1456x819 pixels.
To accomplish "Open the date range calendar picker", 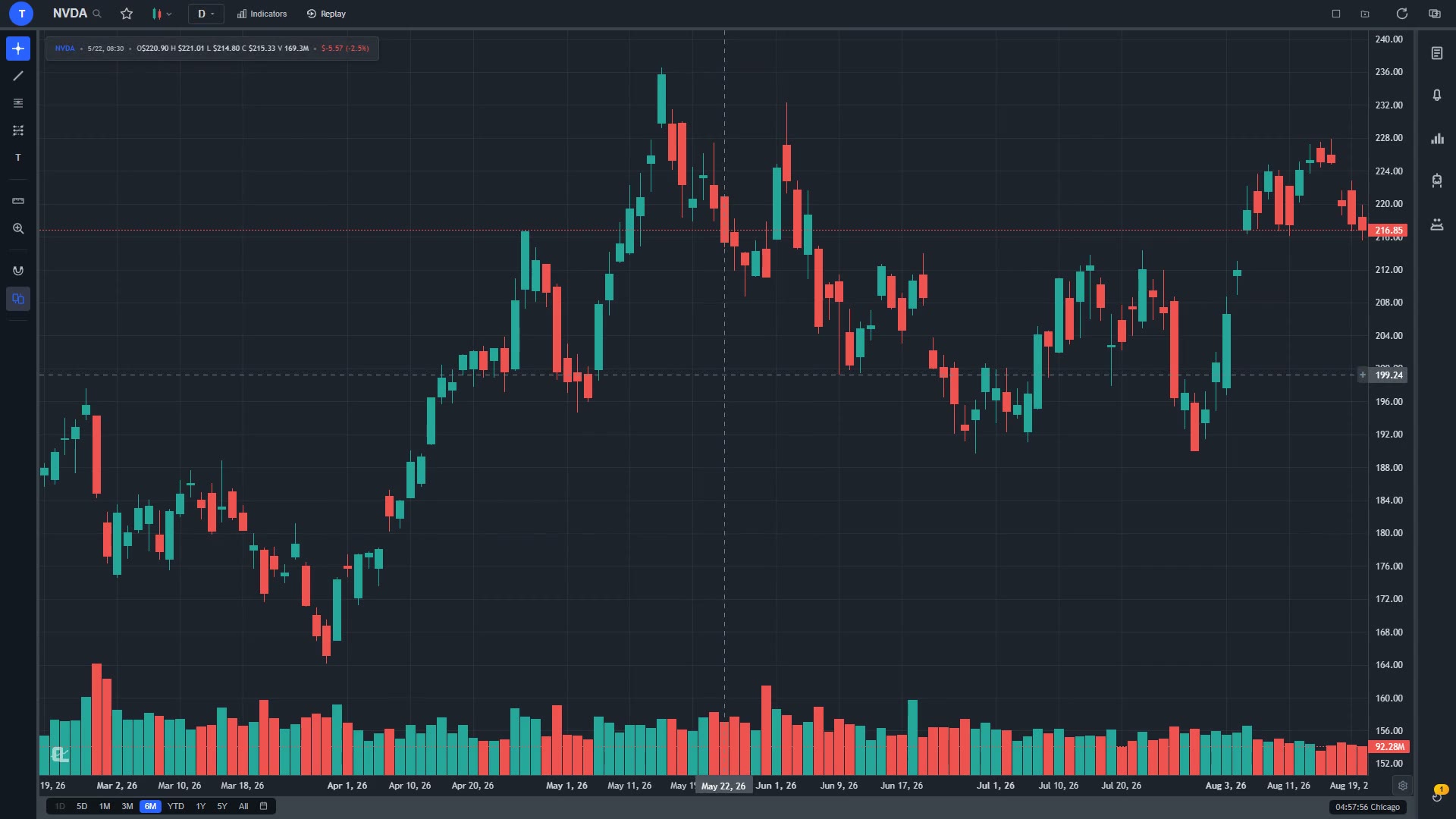I will [x=264, y=806].
